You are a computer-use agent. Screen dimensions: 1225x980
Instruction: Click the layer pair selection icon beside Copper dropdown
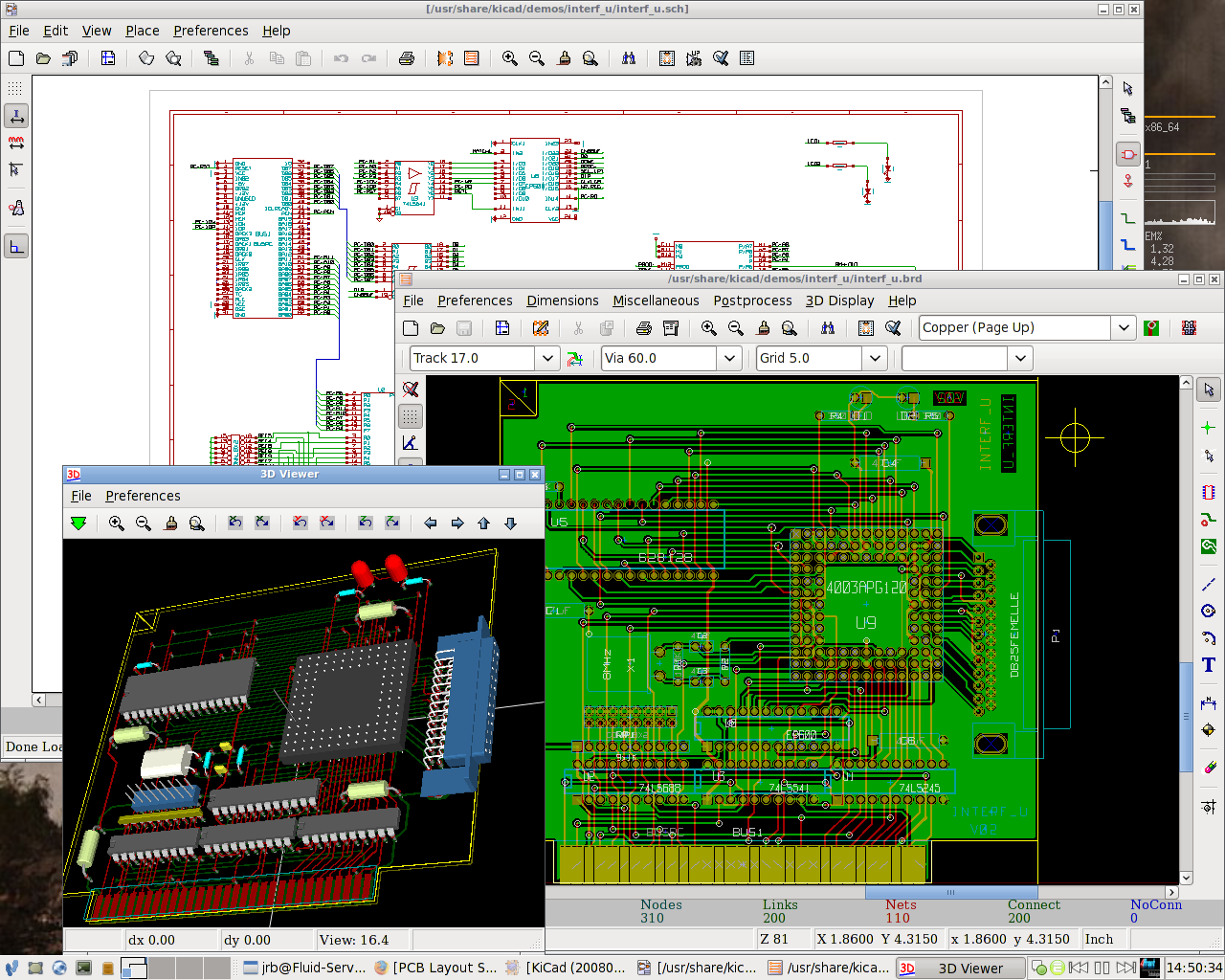pyautogui.click(x=1151, y=328)
